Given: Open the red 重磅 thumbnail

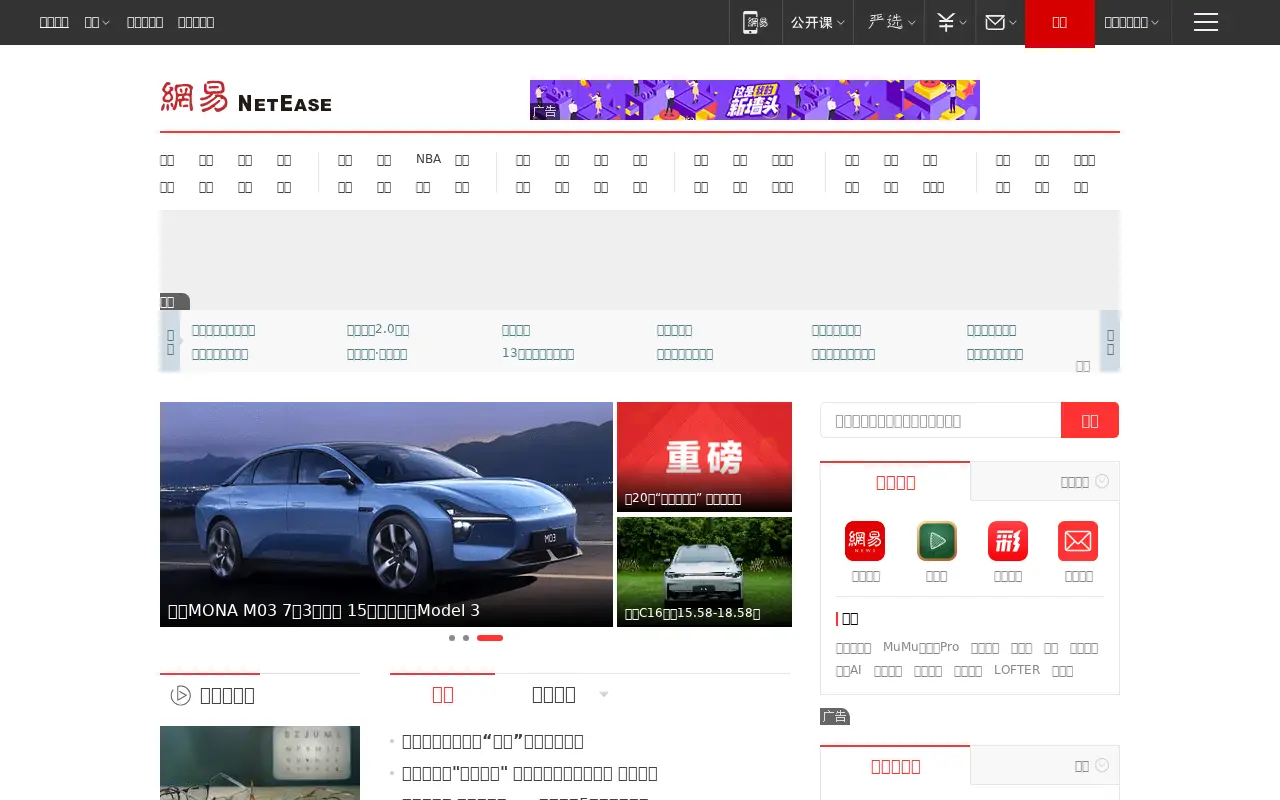Looking at the screenshot, I should tap(704, 457).
